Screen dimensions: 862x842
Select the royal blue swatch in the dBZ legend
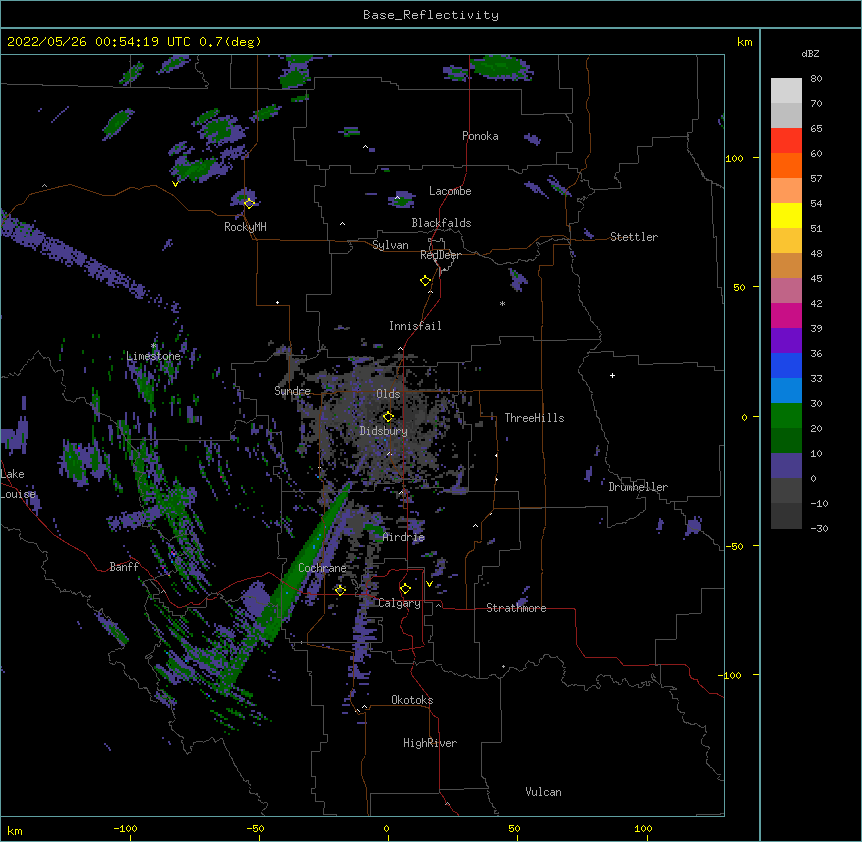pyautogui.click(x=786, y=365)
